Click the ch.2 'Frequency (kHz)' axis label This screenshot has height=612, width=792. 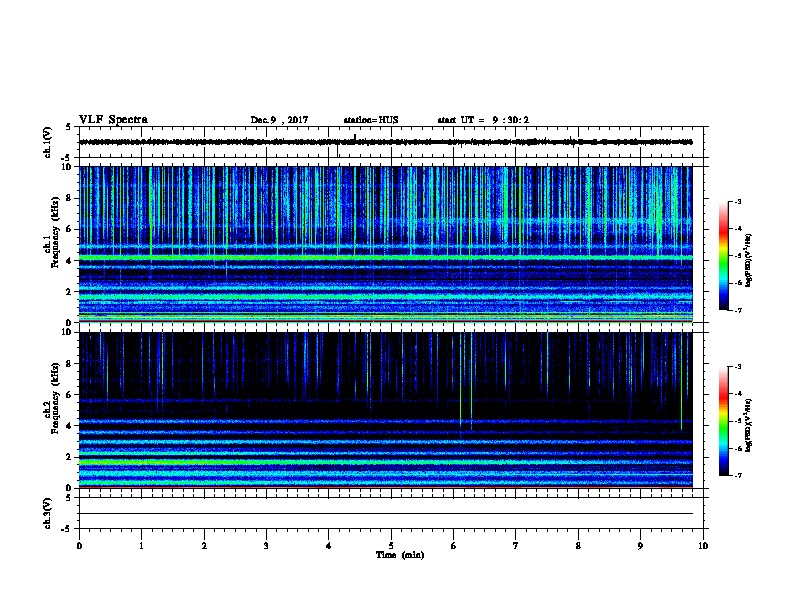pos(55,398)
